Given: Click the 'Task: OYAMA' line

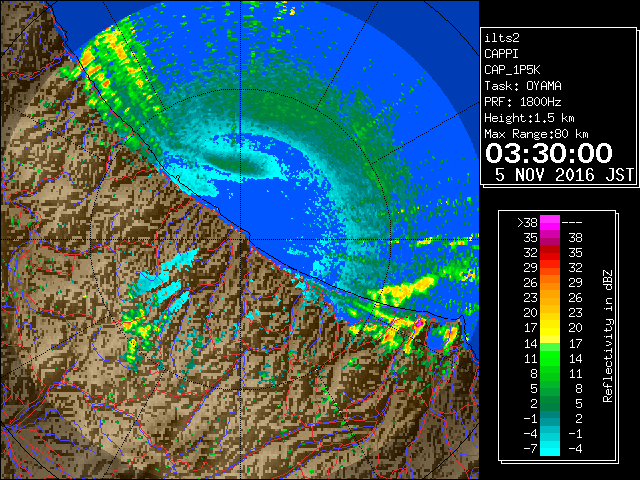Looking at the screenshot, I should [523, 86].
